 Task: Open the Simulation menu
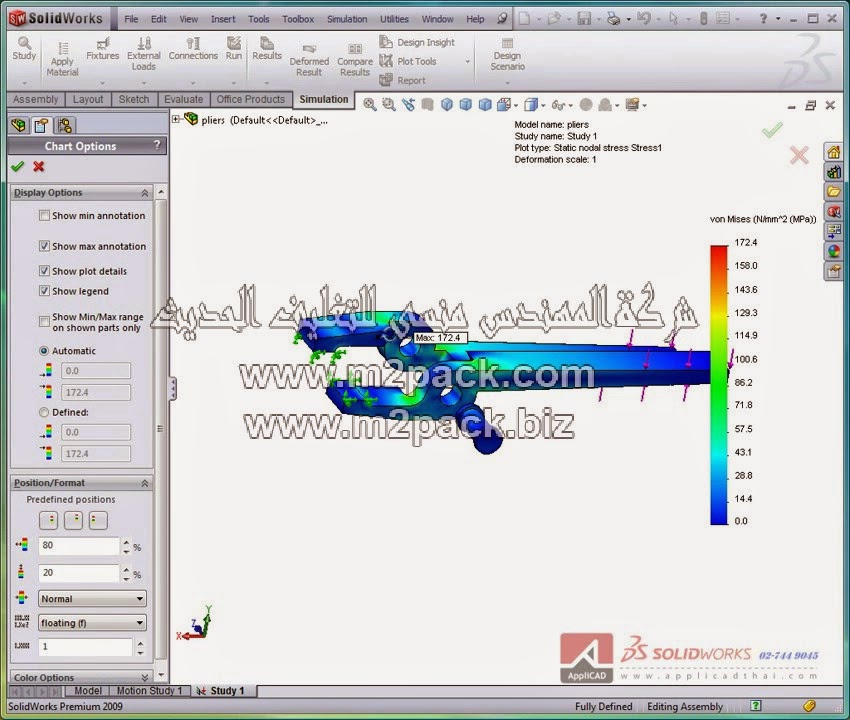coord(347,19)
